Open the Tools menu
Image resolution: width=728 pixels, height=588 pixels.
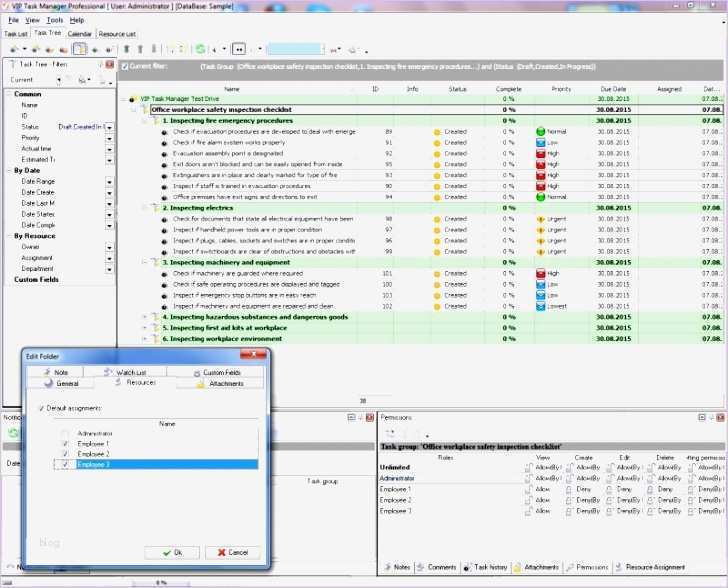click(54, 20)
